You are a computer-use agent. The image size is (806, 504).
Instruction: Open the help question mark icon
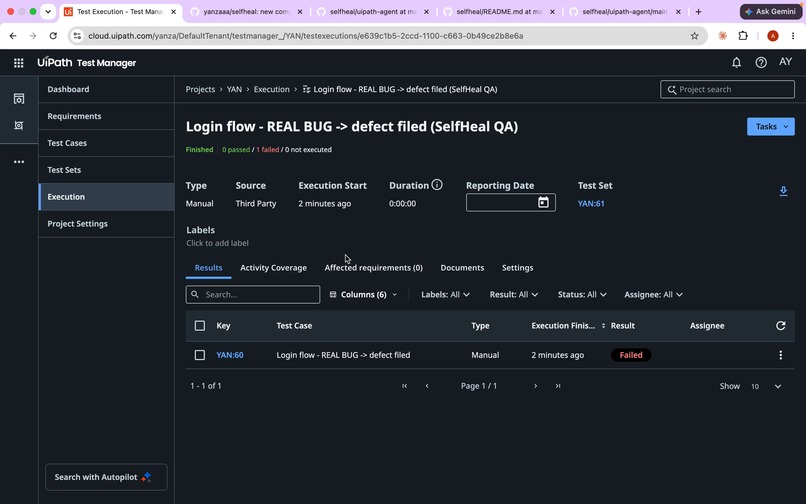761,63
